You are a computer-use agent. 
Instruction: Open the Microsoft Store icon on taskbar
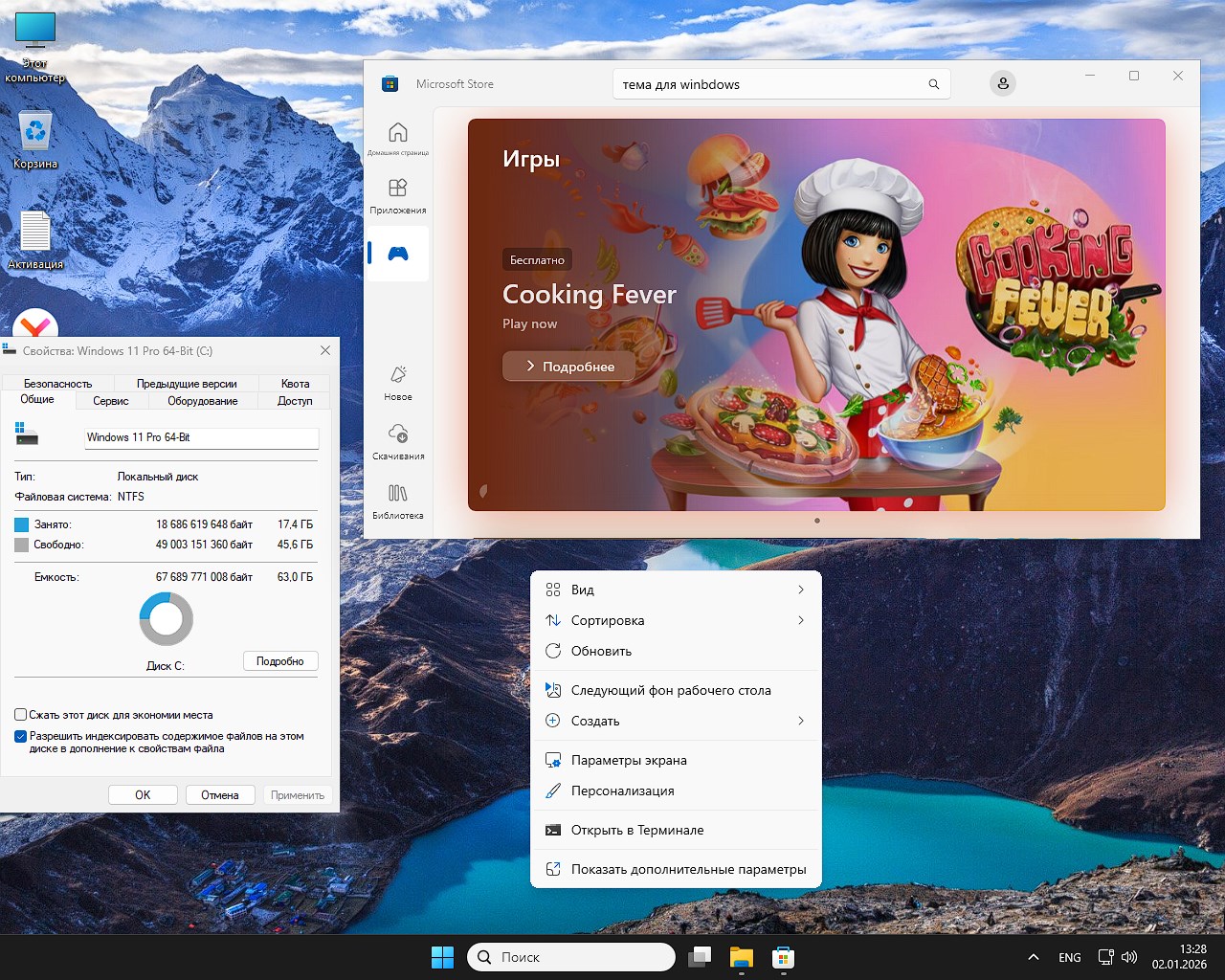coord(784,957)
